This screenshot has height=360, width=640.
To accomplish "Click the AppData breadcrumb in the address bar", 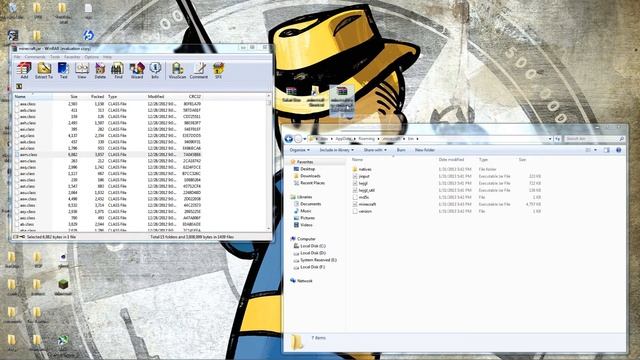I will tap(343, 139).
